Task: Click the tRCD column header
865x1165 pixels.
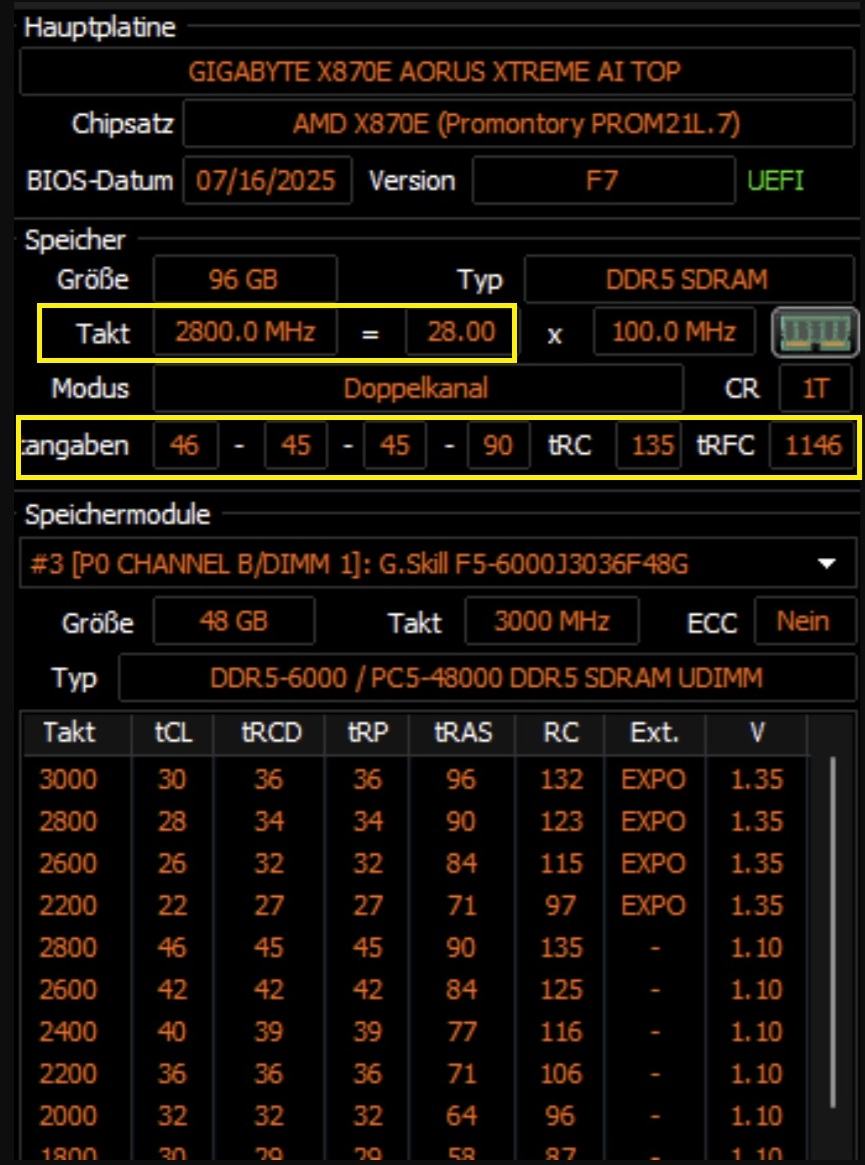Action: (270, 733)
